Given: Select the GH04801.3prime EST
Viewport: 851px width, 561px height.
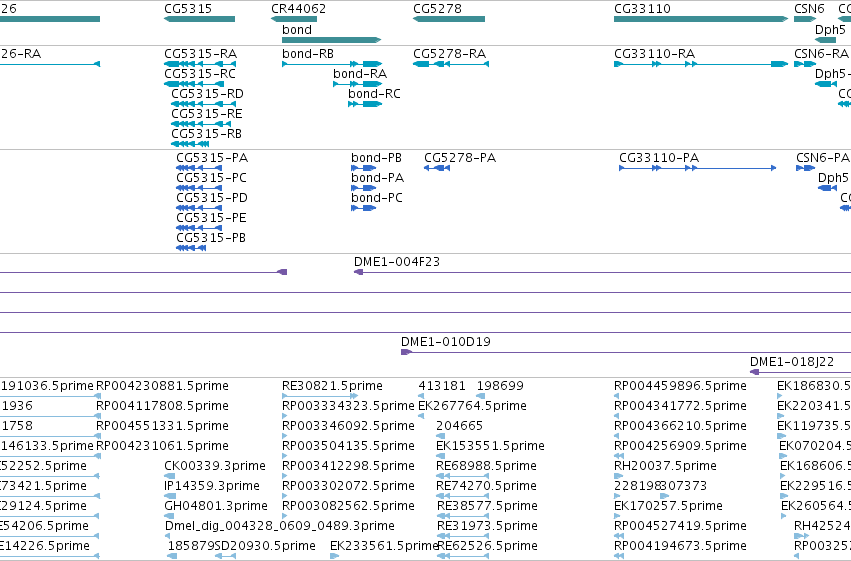Looking at the screenshot, I should click(x=216, y=506).
